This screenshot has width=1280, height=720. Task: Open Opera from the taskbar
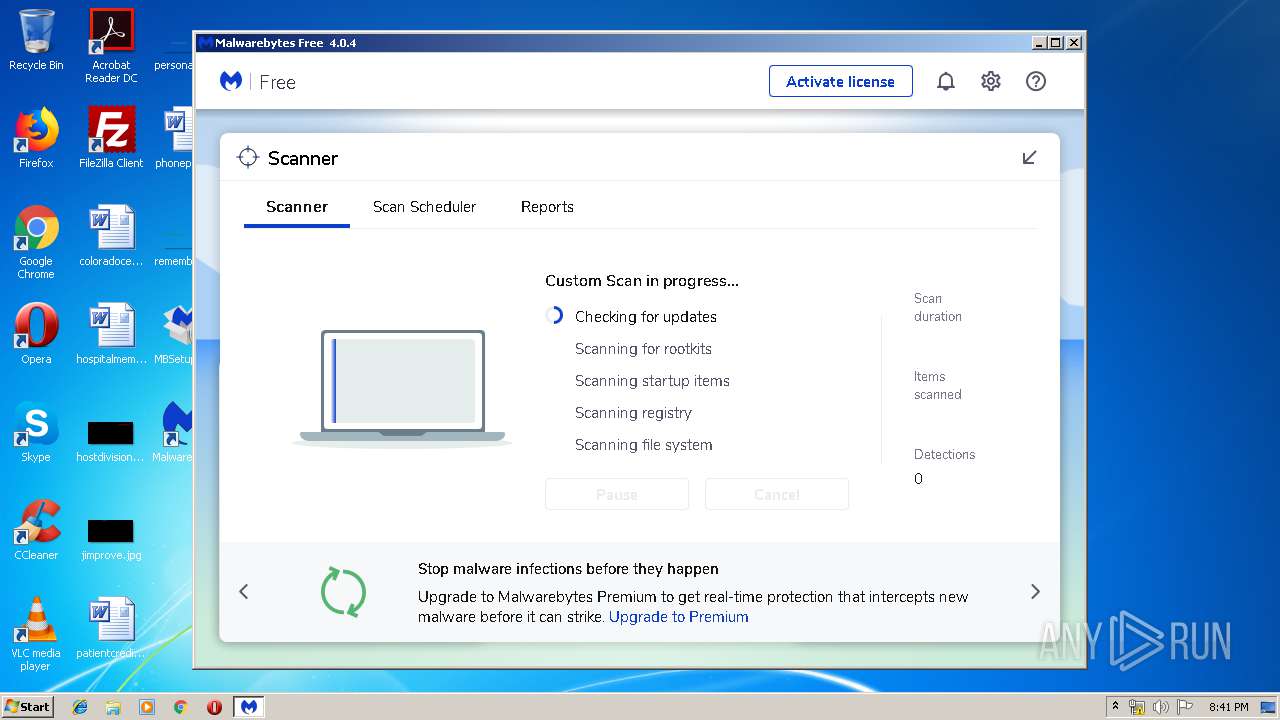[214, 706]
